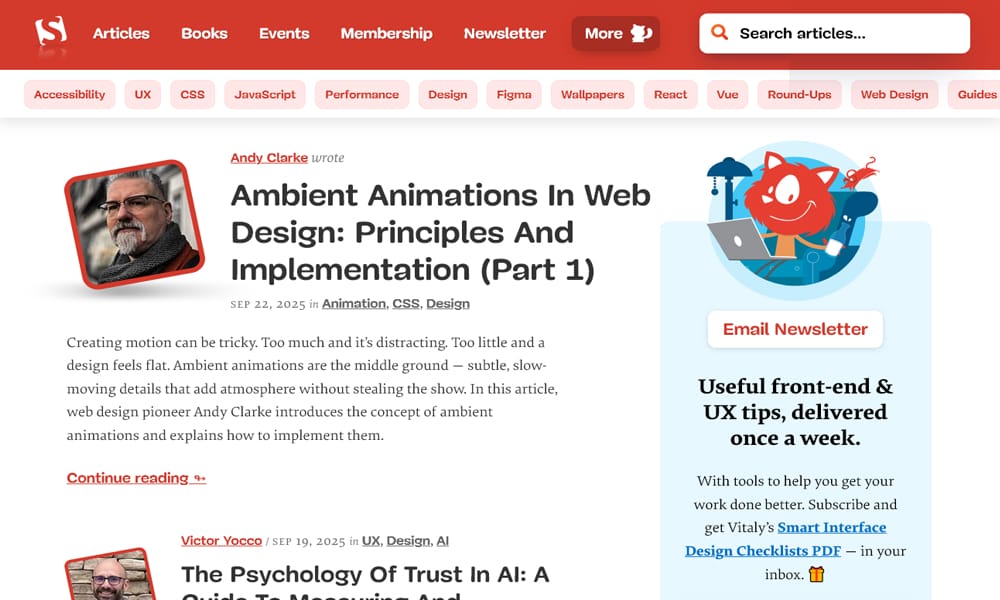Click the red cat mascot illustration
This screenshot has height=600, width=1000.
[795, 215]
